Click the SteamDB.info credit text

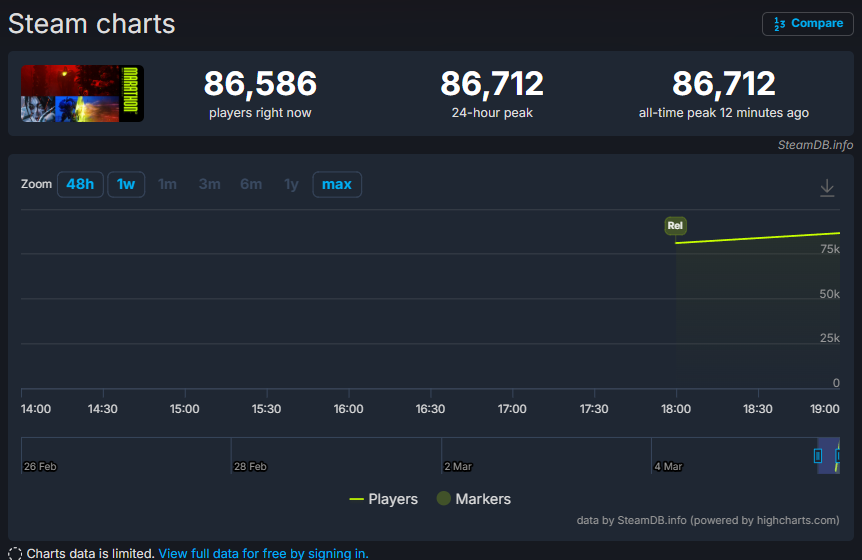(x=815, y=145)
